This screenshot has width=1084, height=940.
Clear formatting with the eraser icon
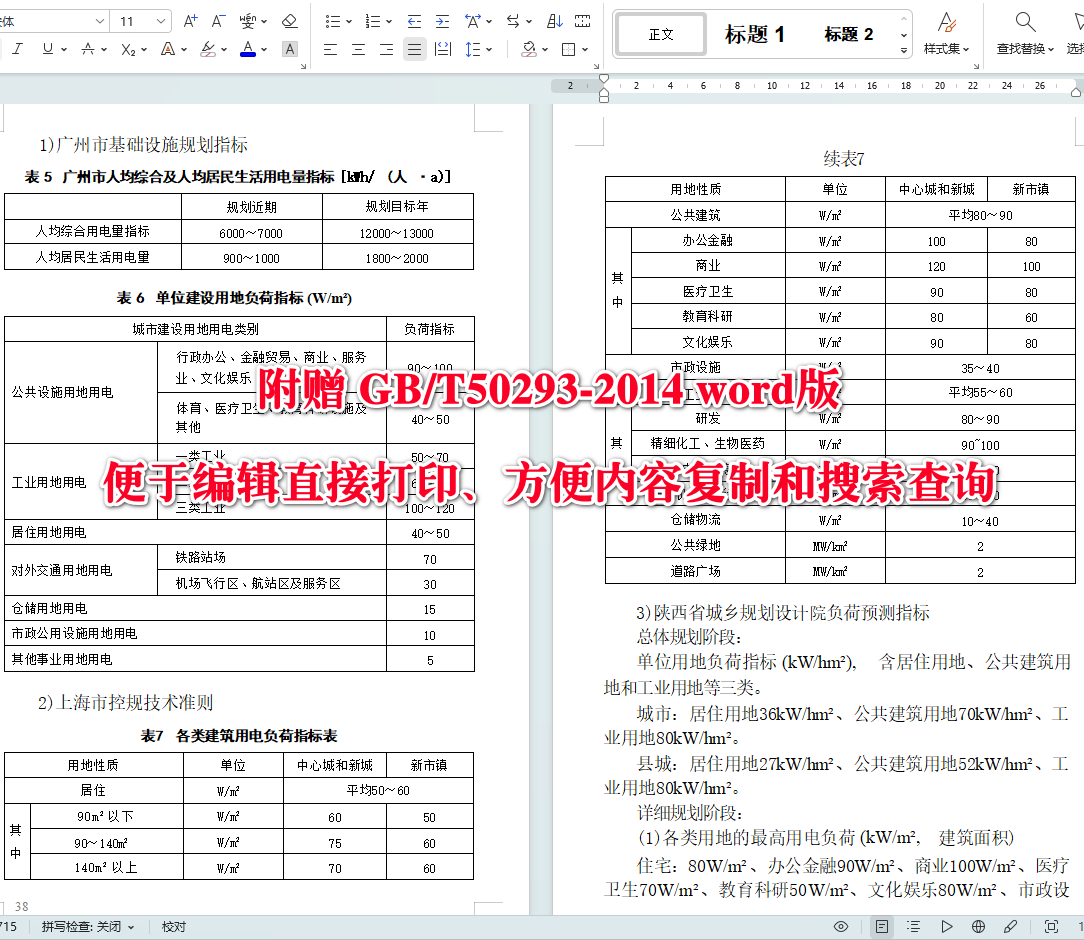(289, 18)
